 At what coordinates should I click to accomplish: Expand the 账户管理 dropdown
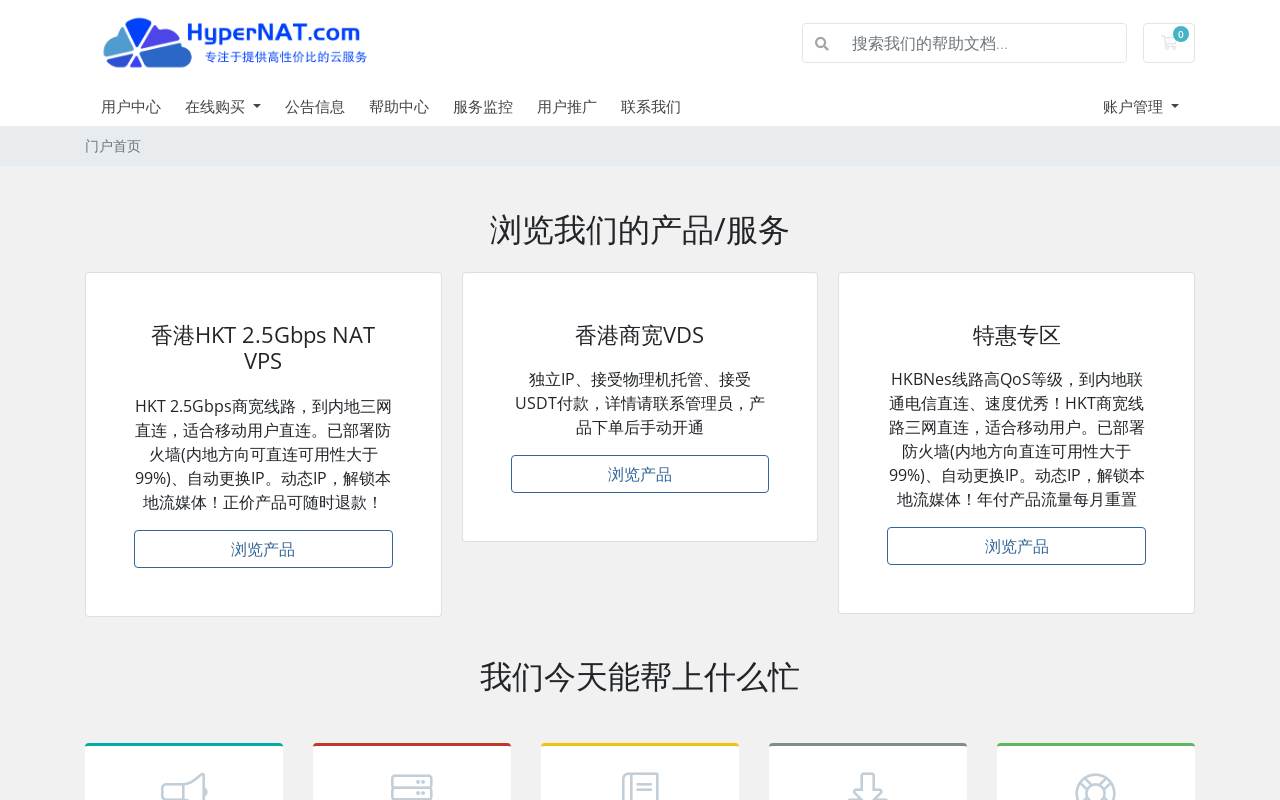[1141, 107]
